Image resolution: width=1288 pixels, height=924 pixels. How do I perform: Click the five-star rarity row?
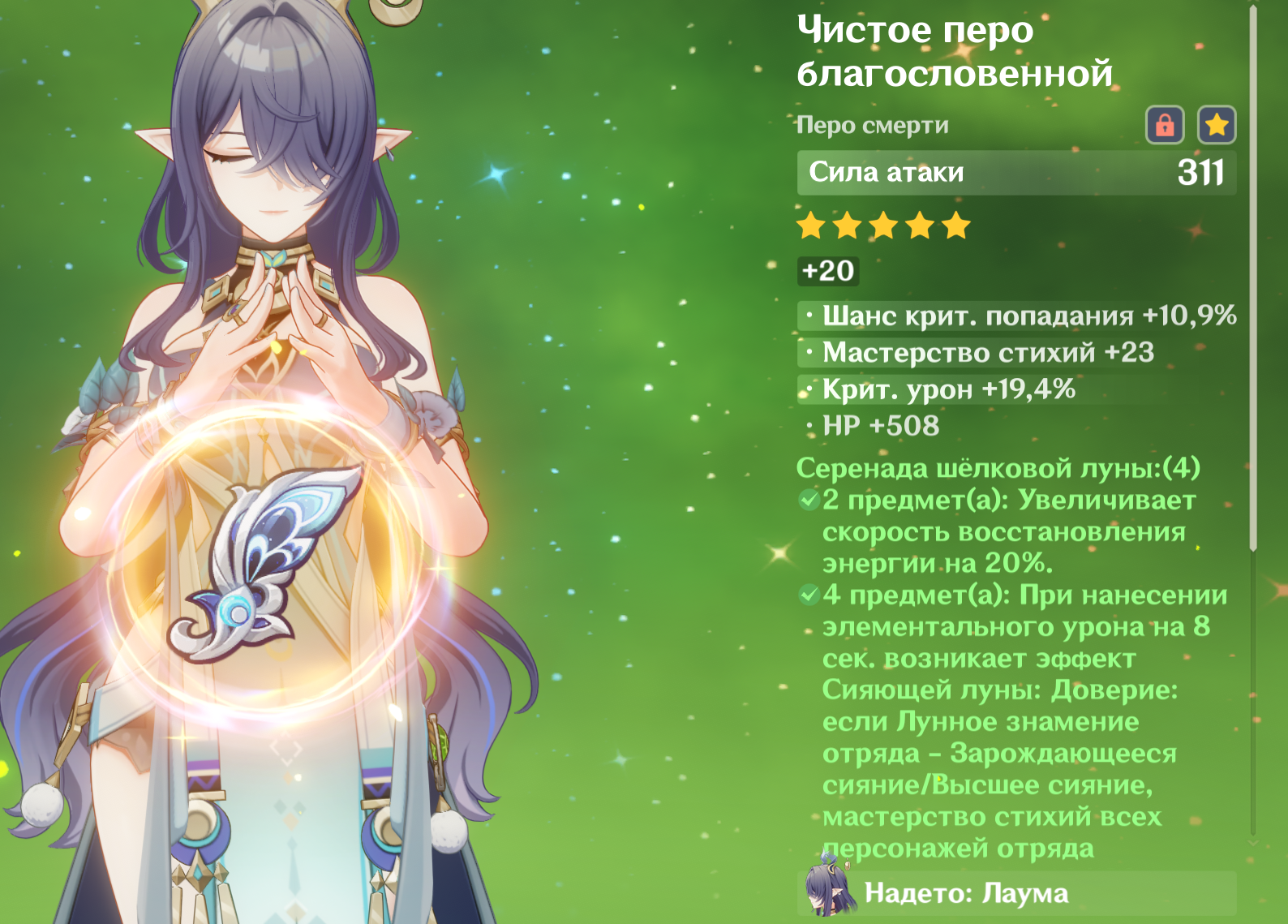883,225
